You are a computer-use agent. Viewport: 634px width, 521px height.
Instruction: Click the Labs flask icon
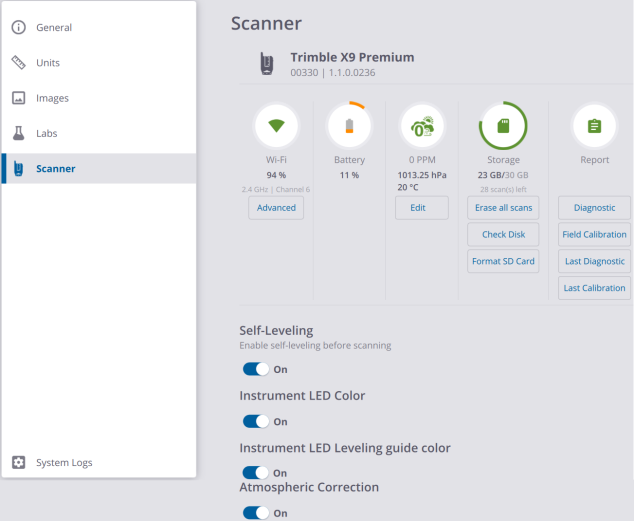[18, 133]
